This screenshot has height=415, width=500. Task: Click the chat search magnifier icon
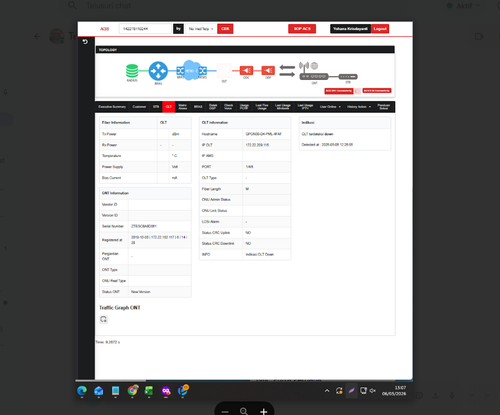pos(72,5)
